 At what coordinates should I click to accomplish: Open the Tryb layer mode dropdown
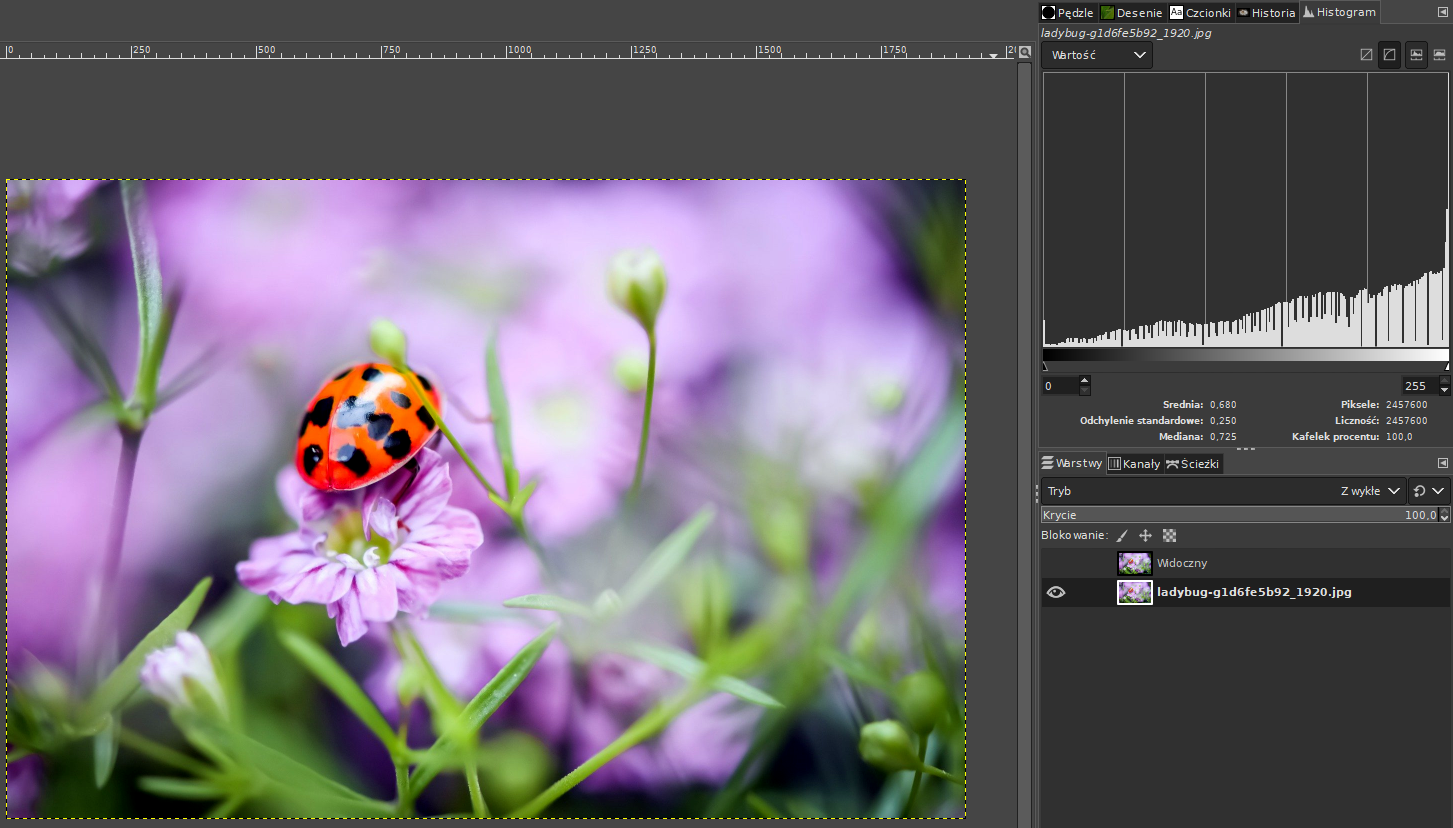1223,491
